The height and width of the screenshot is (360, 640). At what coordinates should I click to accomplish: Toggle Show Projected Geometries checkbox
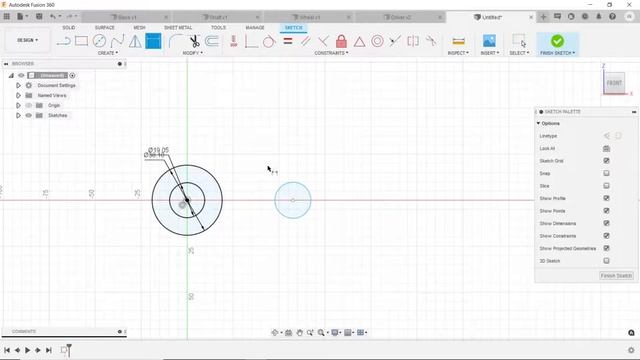click(606, 248)
